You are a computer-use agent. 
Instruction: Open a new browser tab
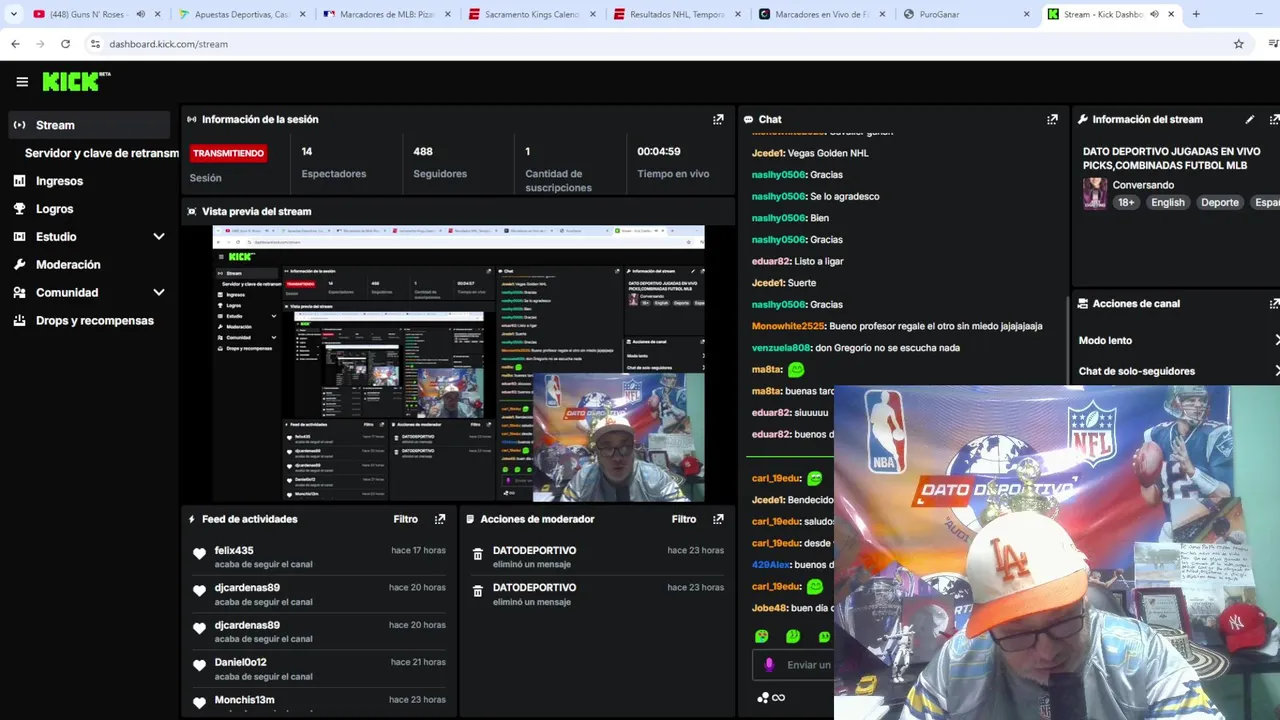1196,14
